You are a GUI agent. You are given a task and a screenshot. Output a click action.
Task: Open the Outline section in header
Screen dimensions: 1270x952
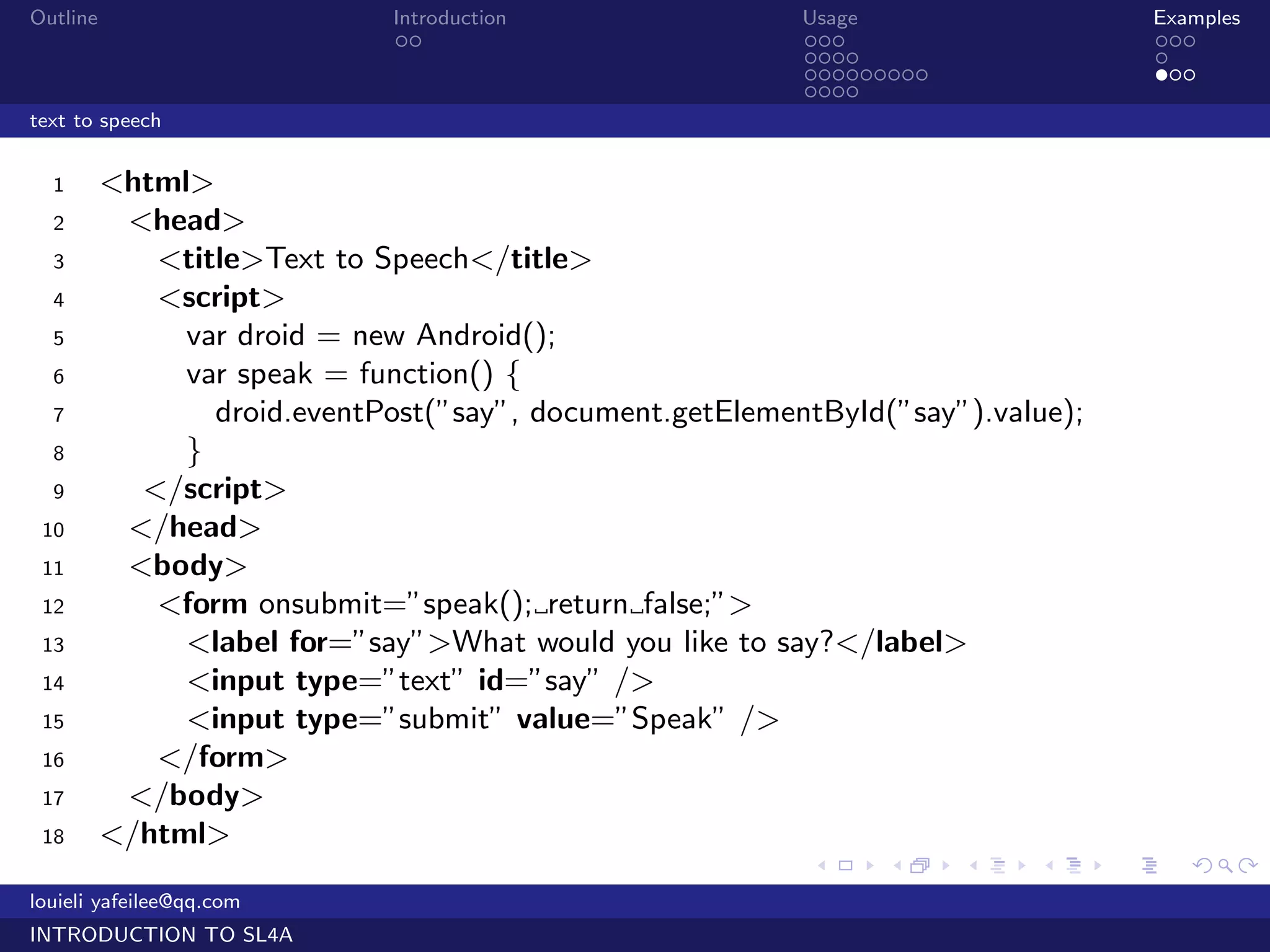click(x=64, y=18)
